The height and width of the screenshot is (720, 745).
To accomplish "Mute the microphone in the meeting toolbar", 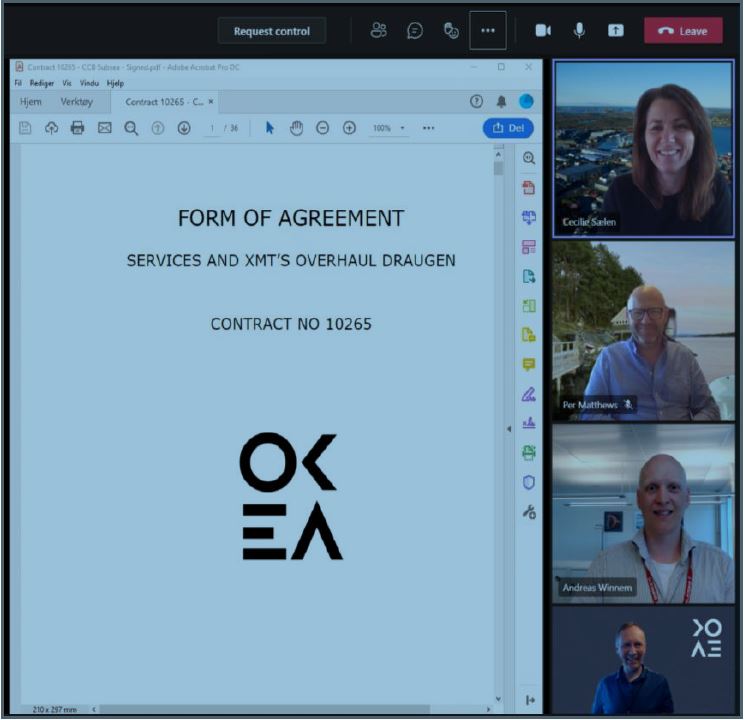I will coord(579,31).
